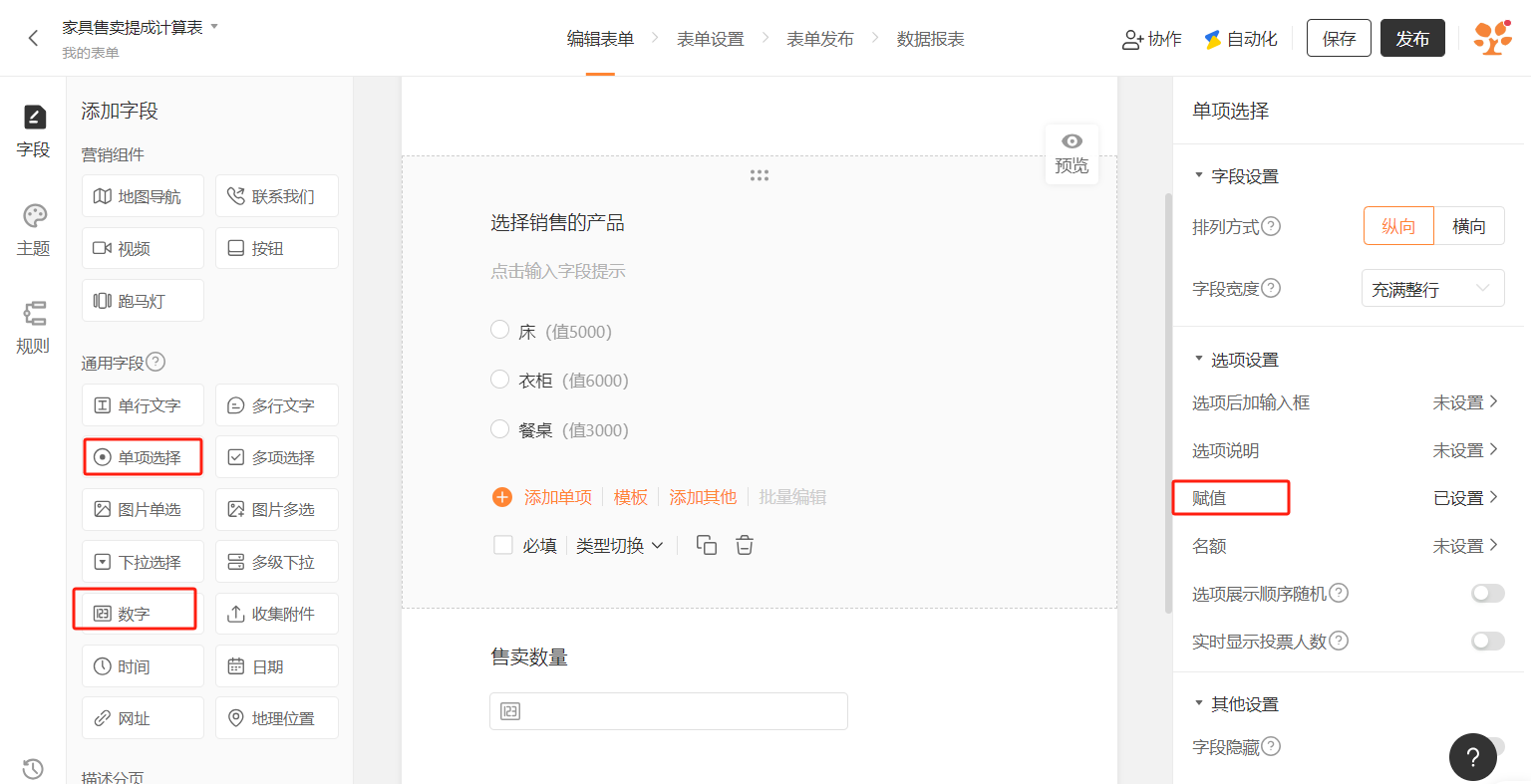
Task: Add a 视频 component
Action: click(143, 248)
